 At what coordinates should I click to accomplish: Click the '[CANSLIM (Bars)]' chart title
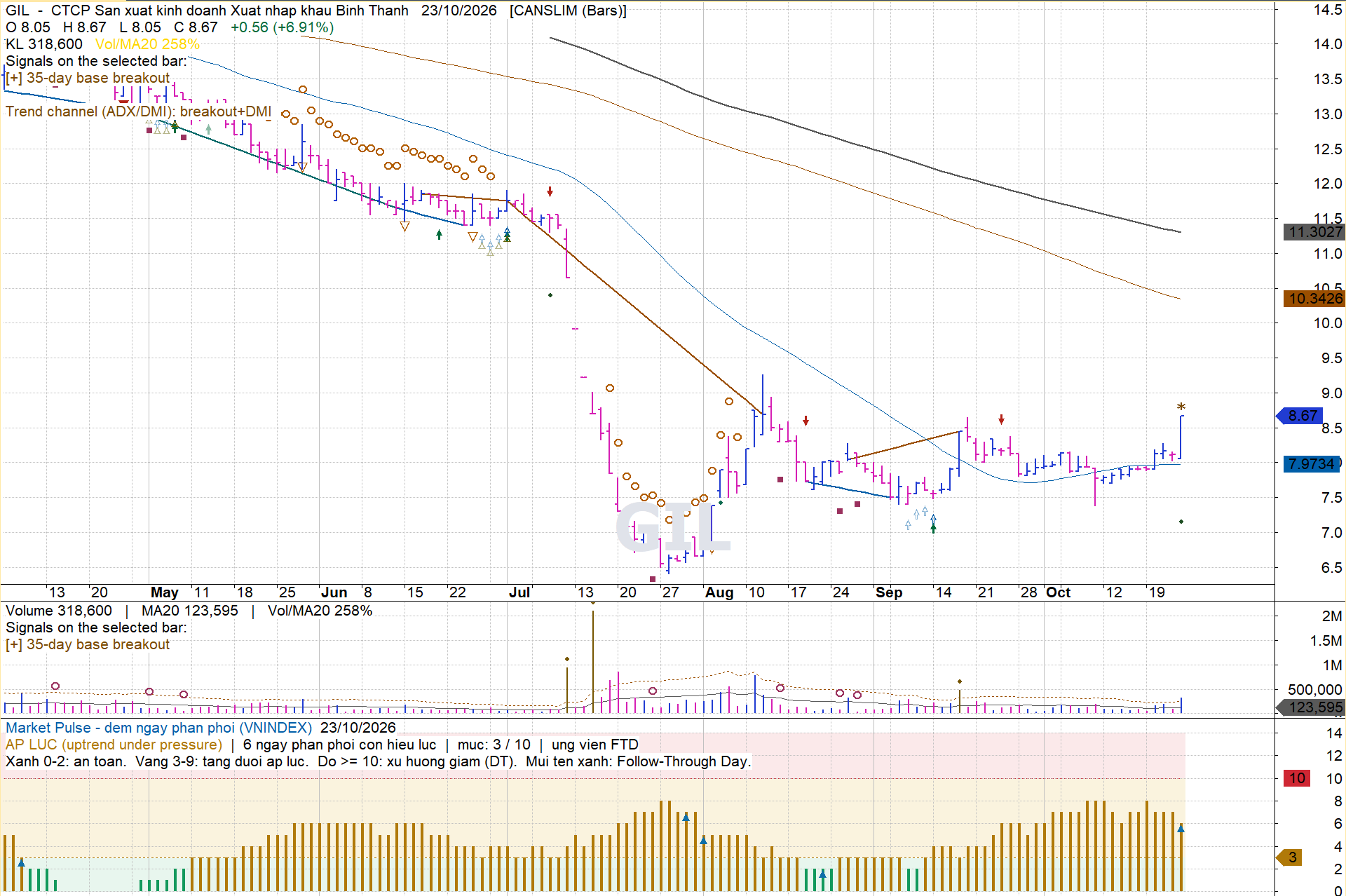coord(568,11)
